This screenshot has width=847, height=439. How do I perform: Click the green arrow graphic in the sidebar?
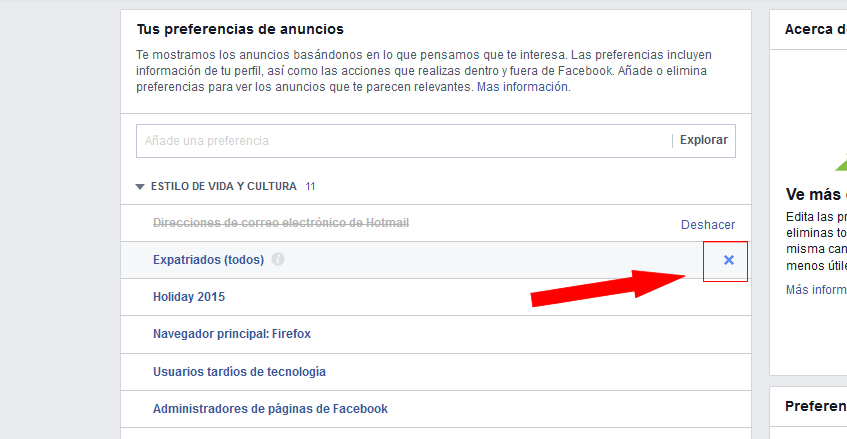pos(841,163)
